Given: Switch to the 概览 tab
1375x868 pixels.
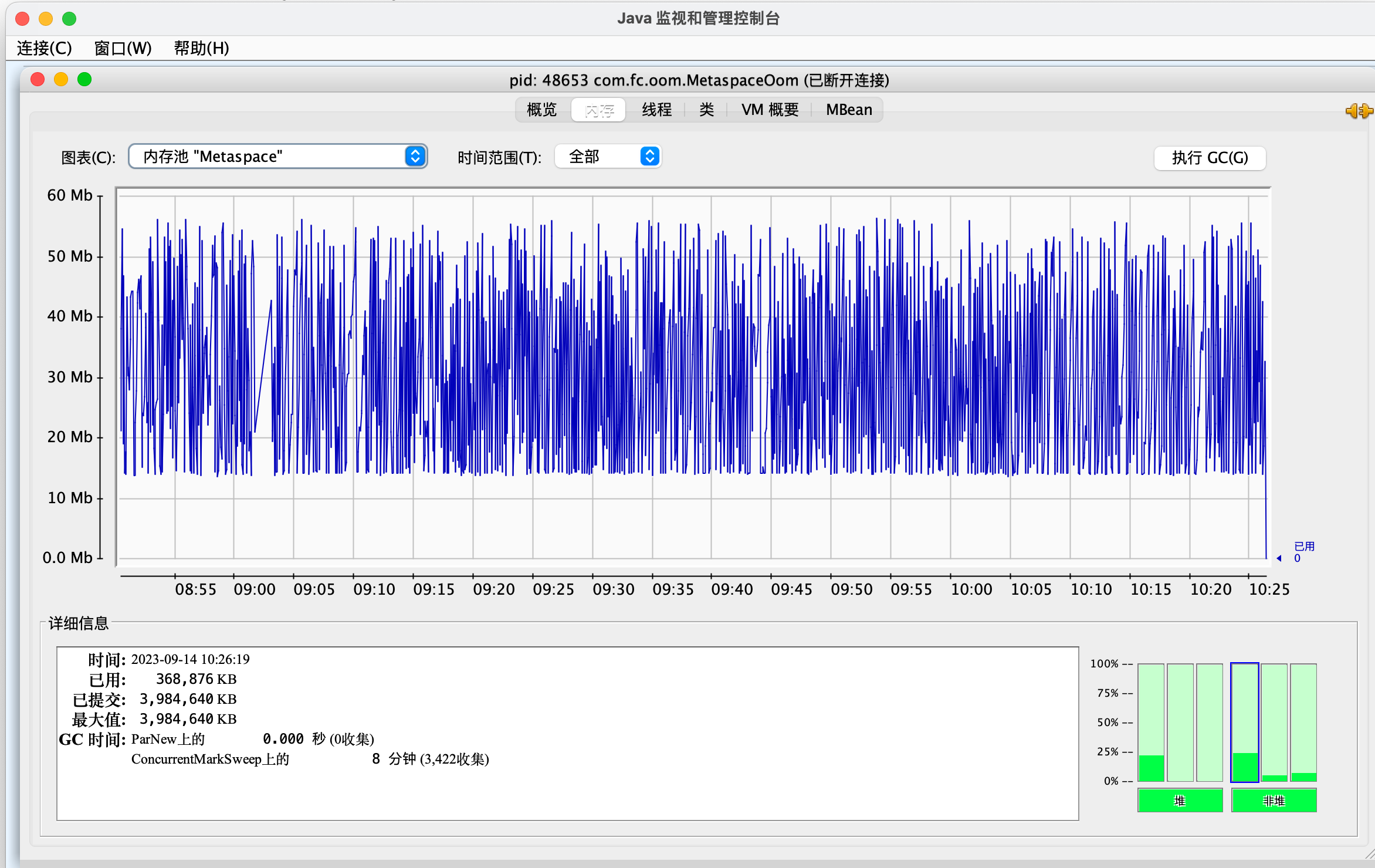Looking at the screenshot, I should click(542, 110).
